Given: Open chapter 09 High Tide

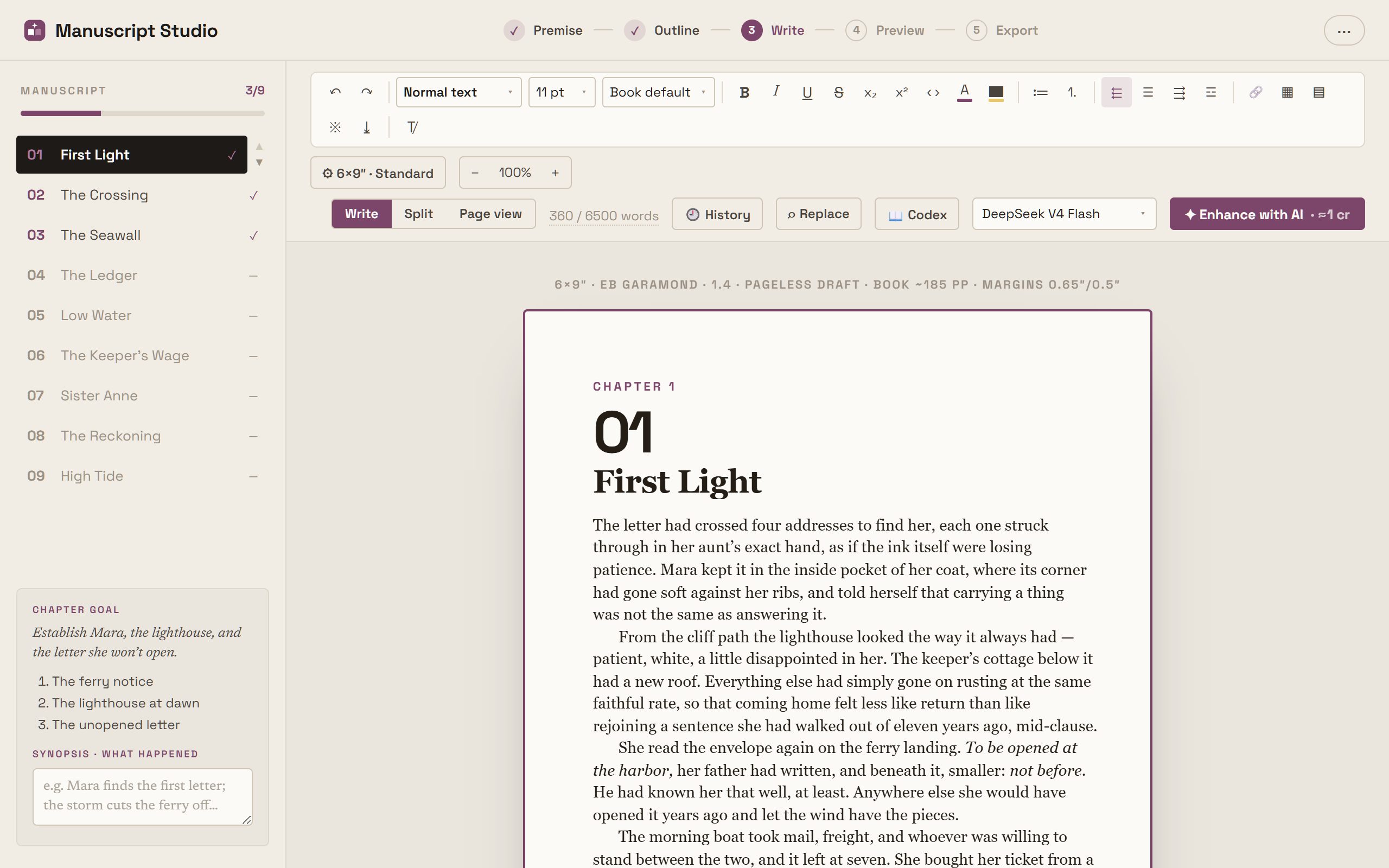Looking at the screenshot, I should click(x=142, y=476).
